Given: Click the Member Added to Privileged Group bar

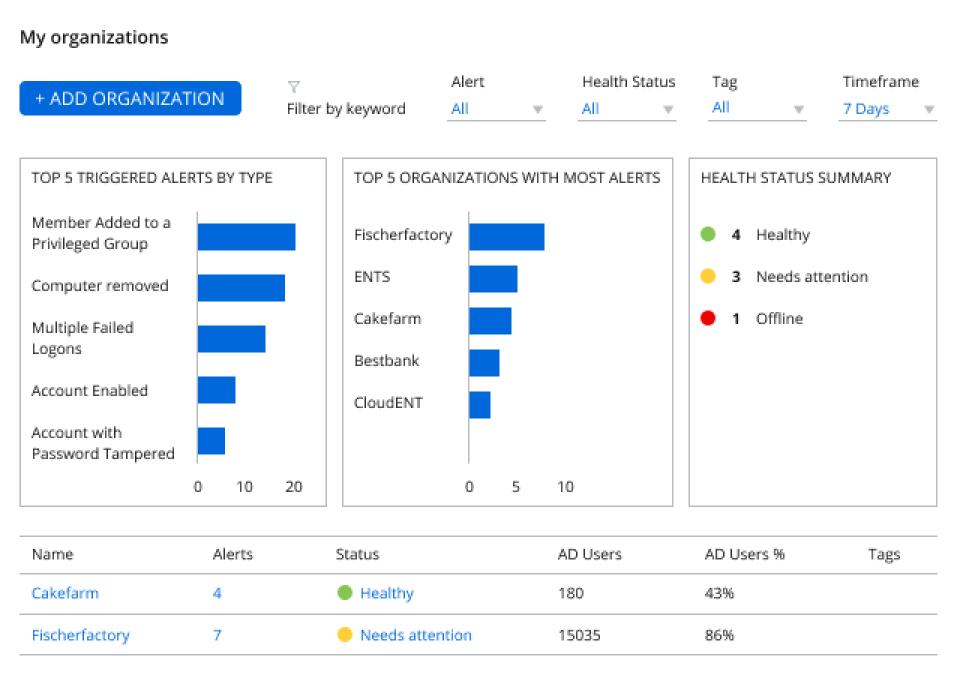Looking at the screenshot, I should [x=245, y=235].
